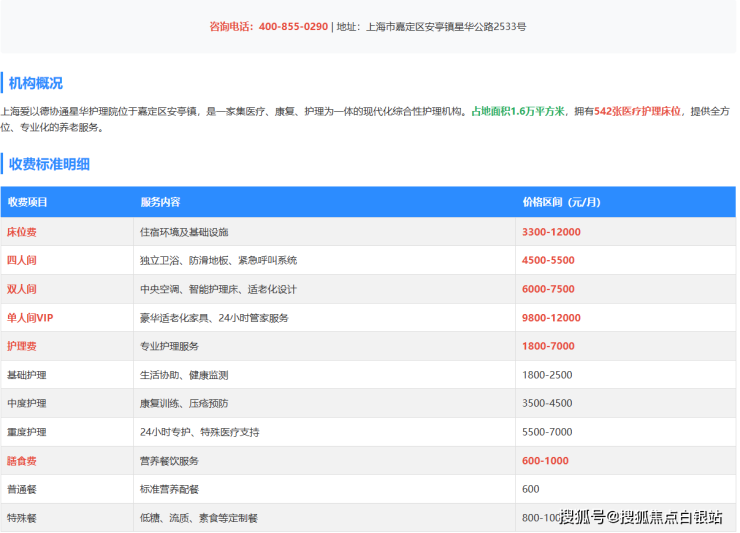Click the 床位费 row label

(22, 232)
